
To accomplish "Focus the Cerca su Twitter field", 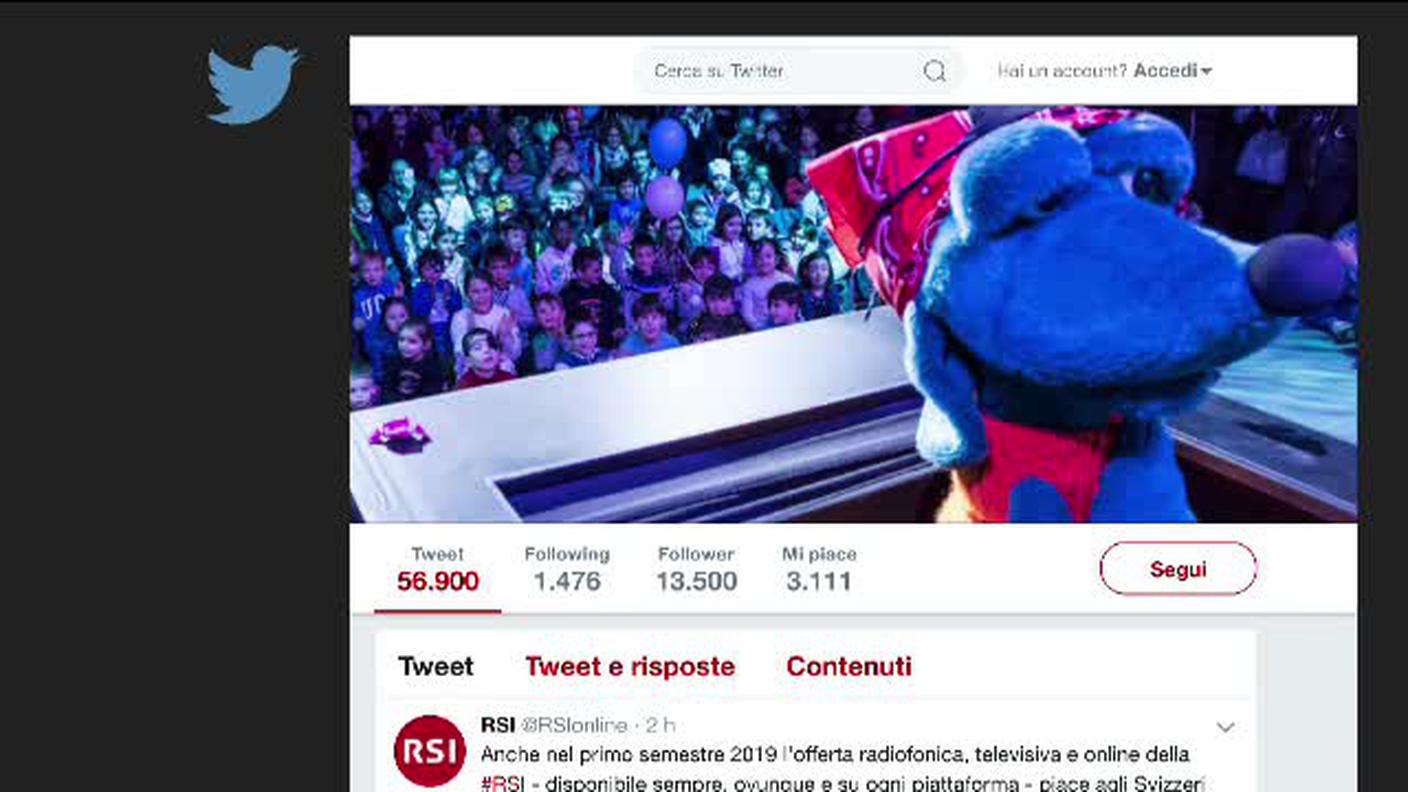I will click(799, 71).
